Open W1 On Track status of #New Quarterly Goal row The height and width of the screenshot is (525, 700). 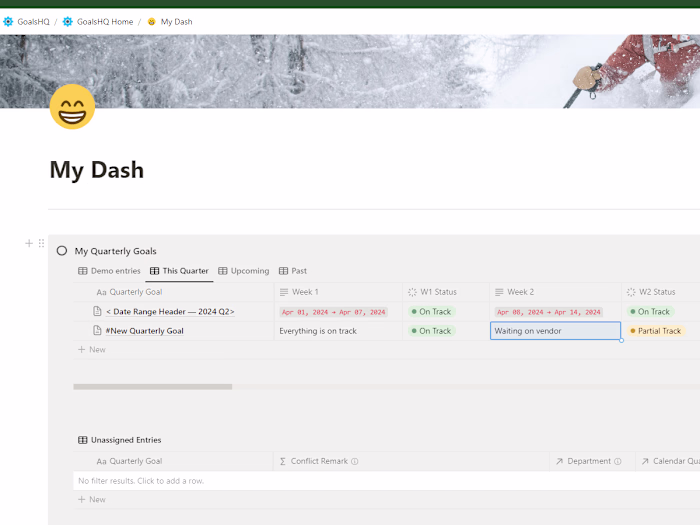pyautogui.click(x=431, y=331)
